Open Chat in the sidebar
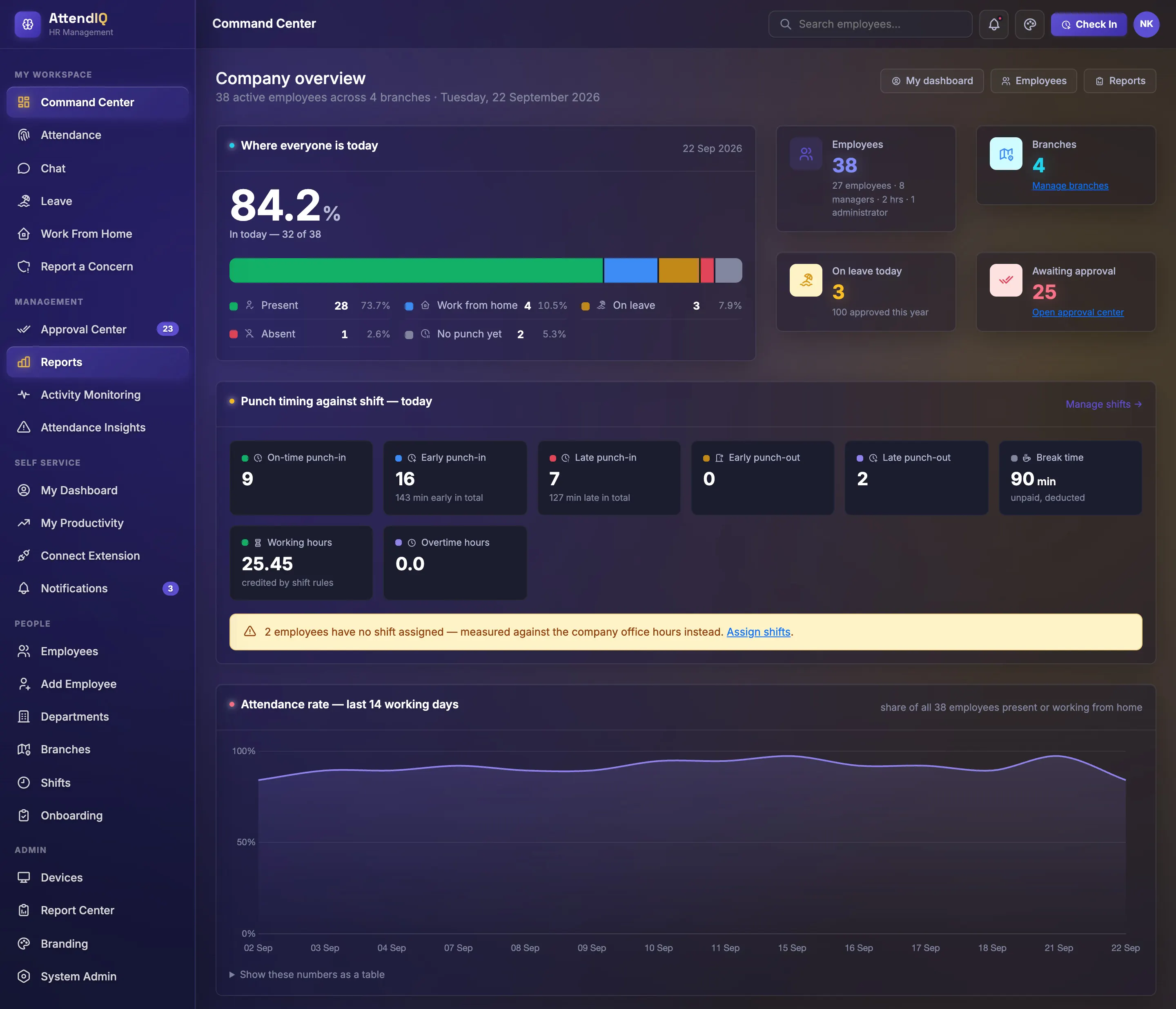This screenshot has height=1009, width=1176. 98,168
